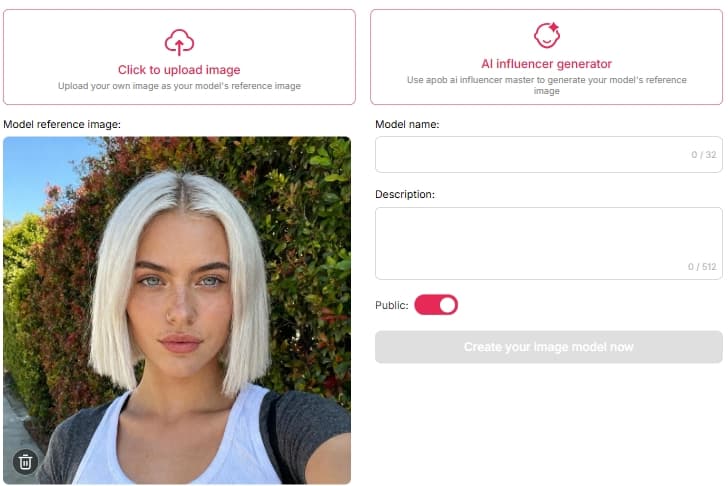This screenshot has width=728, height=486.
Task: Click the AI influencer smiley face icon
Action: coord(546,35)
